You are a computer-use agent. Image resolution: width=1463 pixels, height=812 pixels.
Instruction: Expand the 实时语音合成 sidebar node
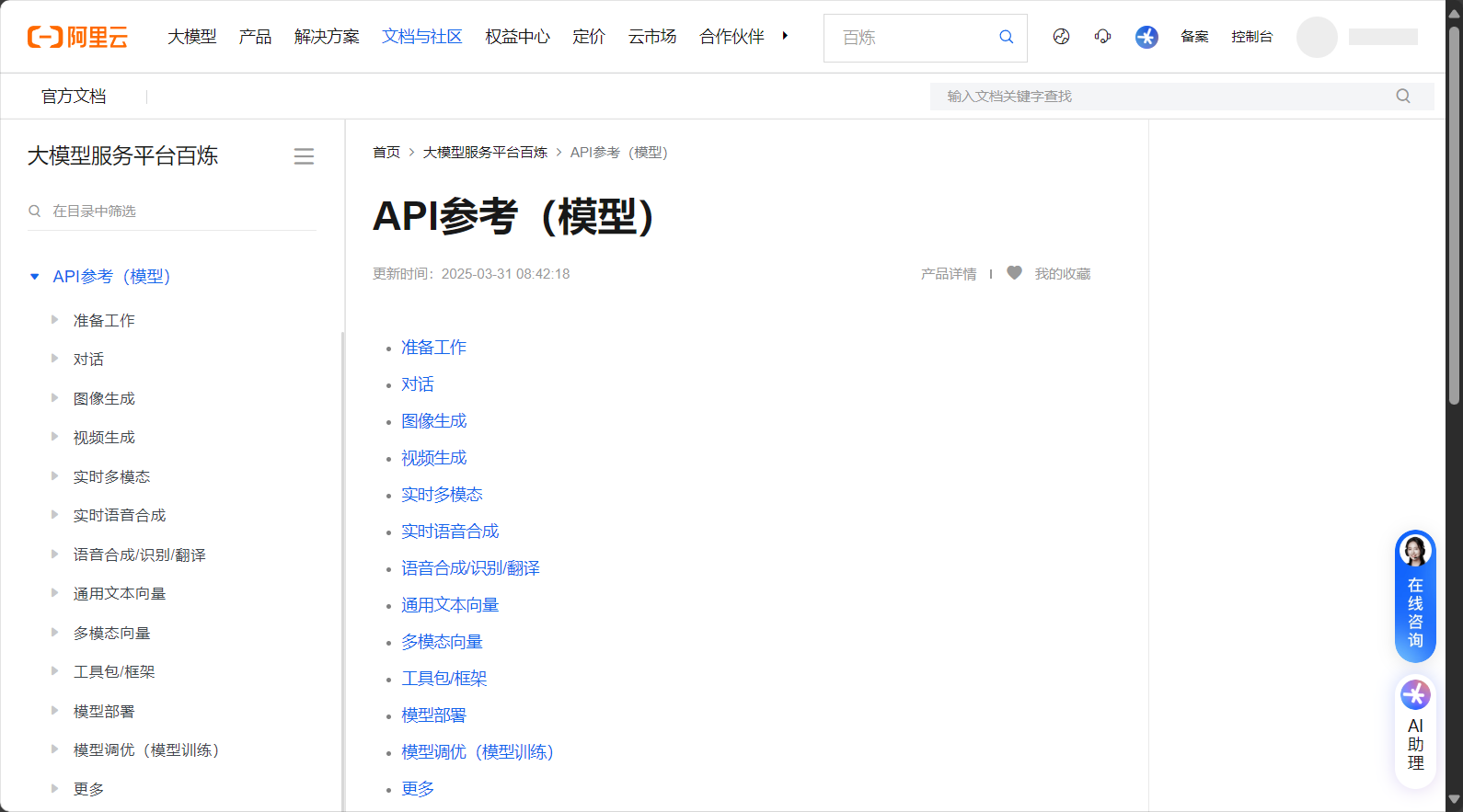pos(54,515)
